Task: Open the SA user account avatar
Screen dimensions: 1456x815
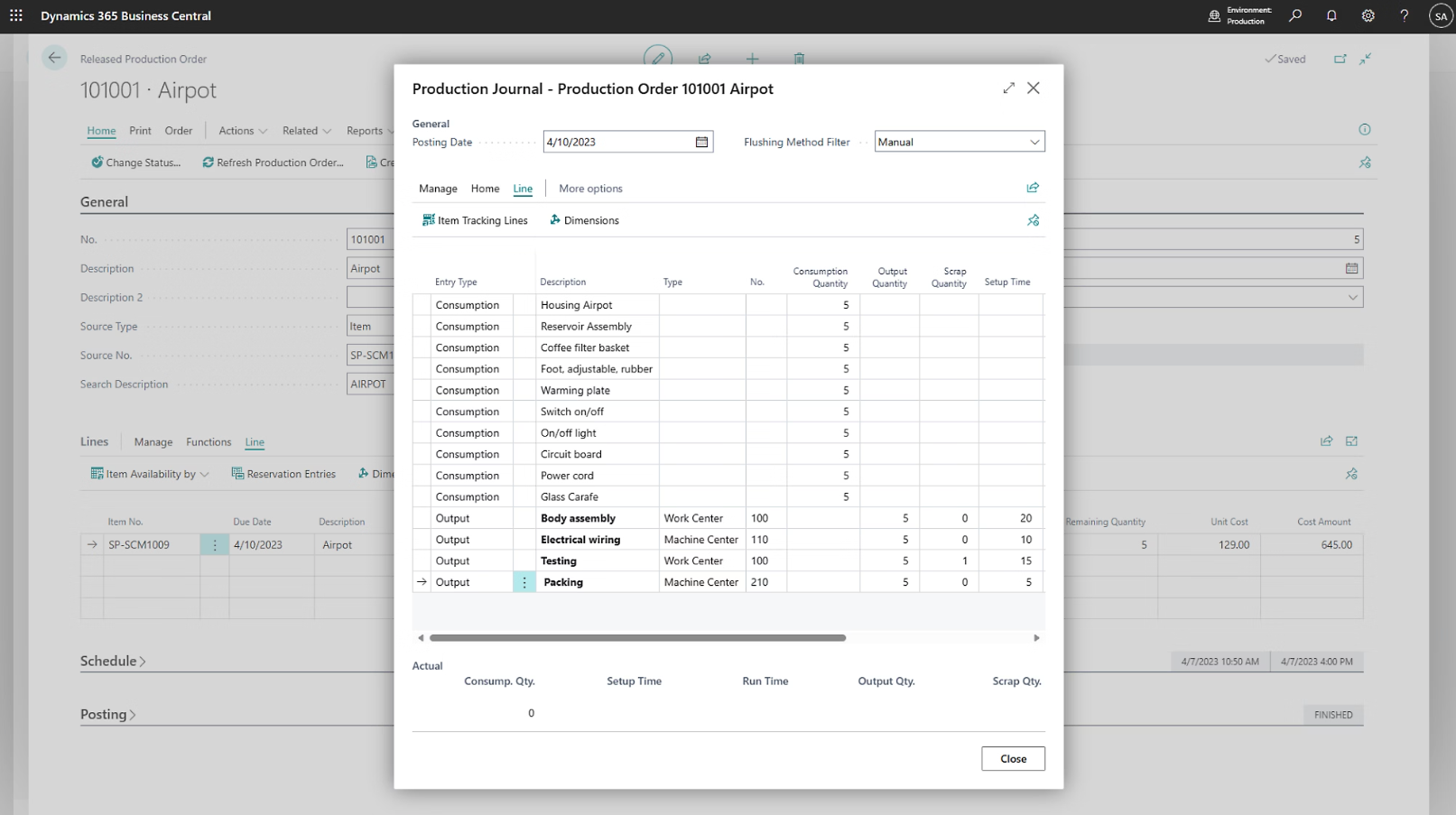Action: click(x=1441, y=16)
